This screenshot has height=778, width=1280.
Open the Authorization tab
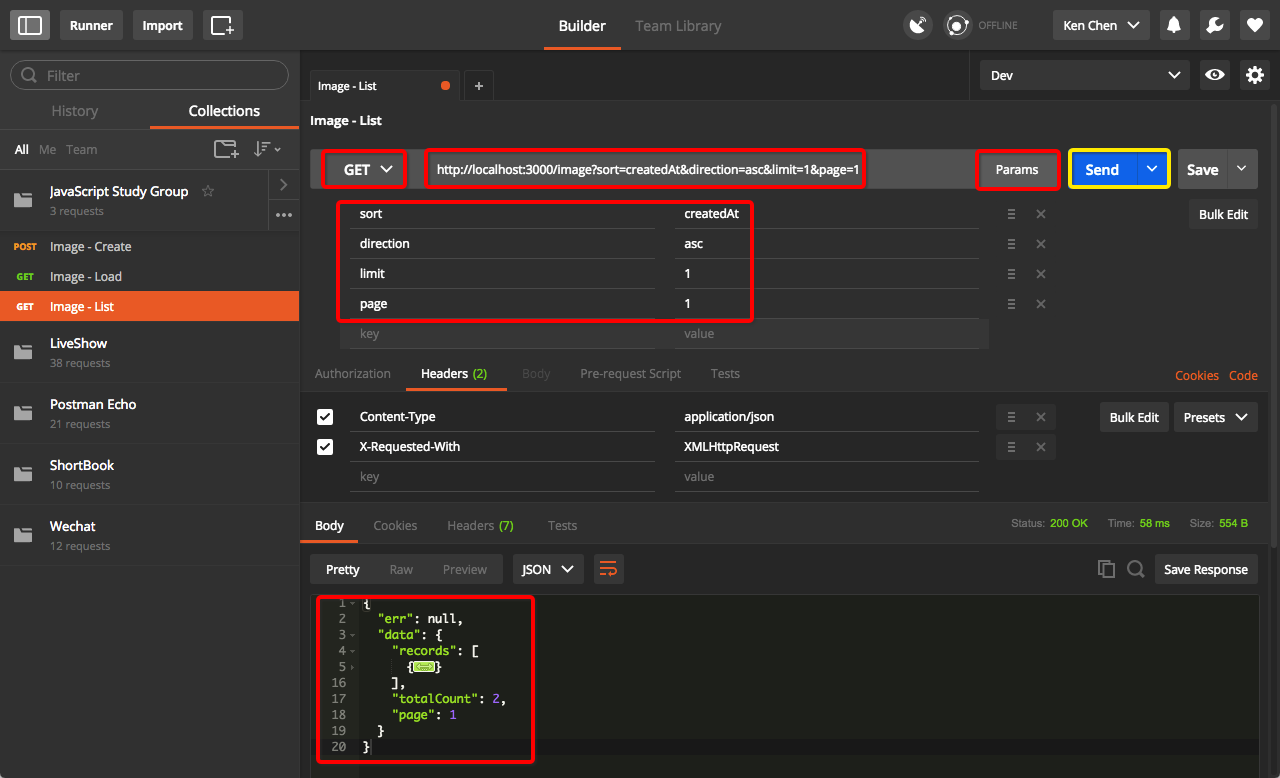353,374
